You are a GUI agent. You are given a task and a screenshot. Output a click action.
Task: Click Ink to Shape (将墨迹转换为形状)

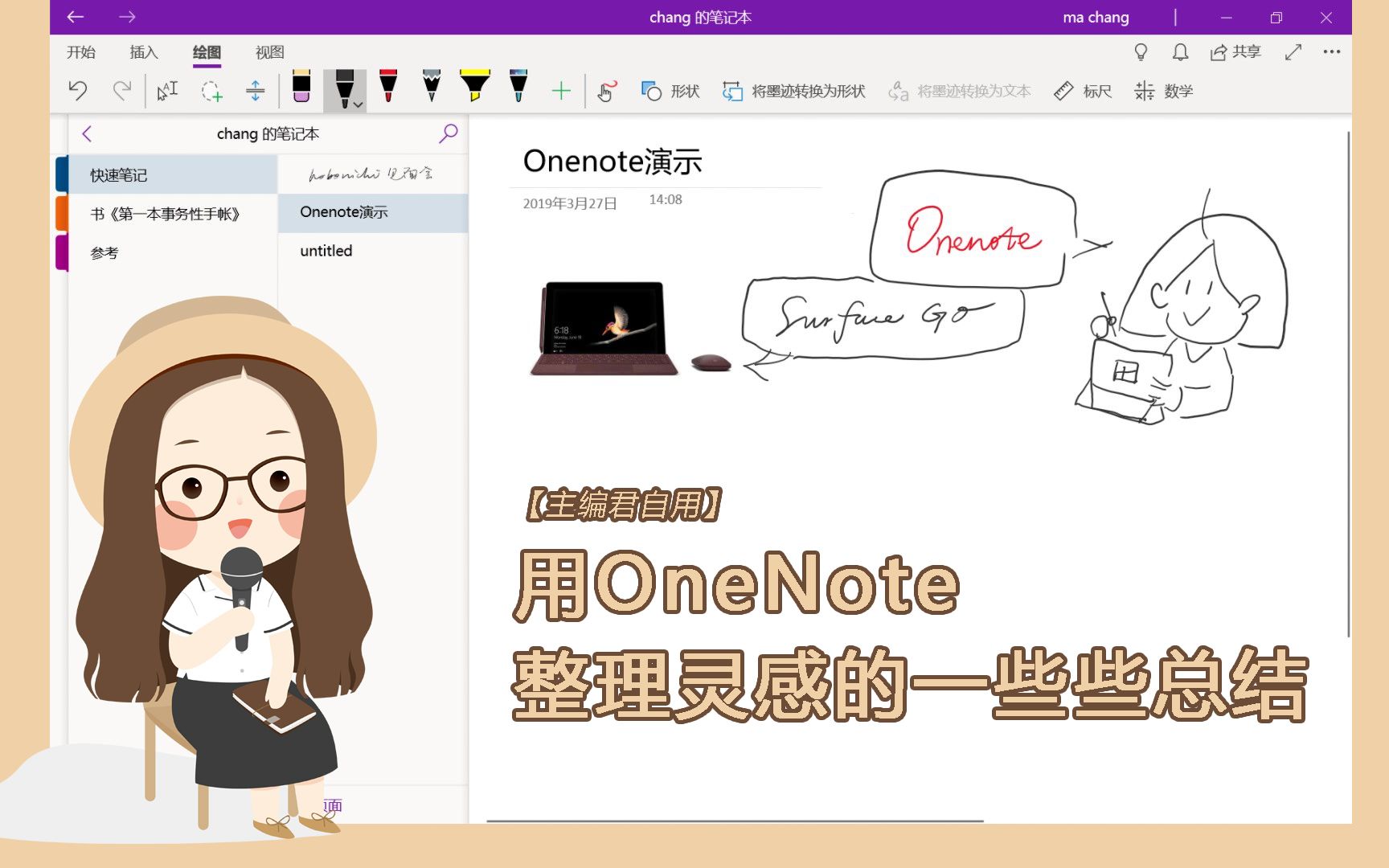click(x=794, y=91)
